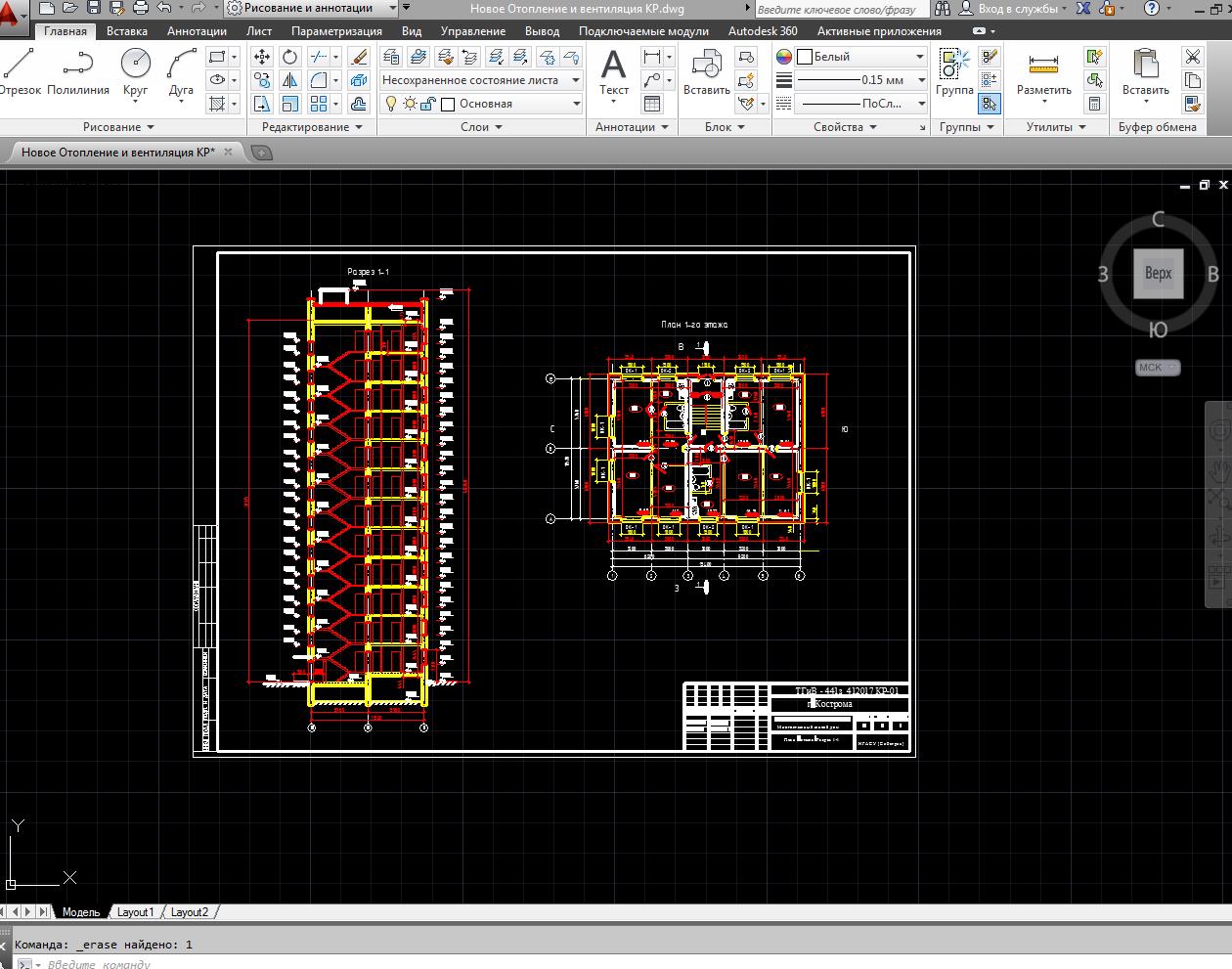1232x969 pixels.
Task: Click the Offset tool icon
Action: tap(359, 104)
